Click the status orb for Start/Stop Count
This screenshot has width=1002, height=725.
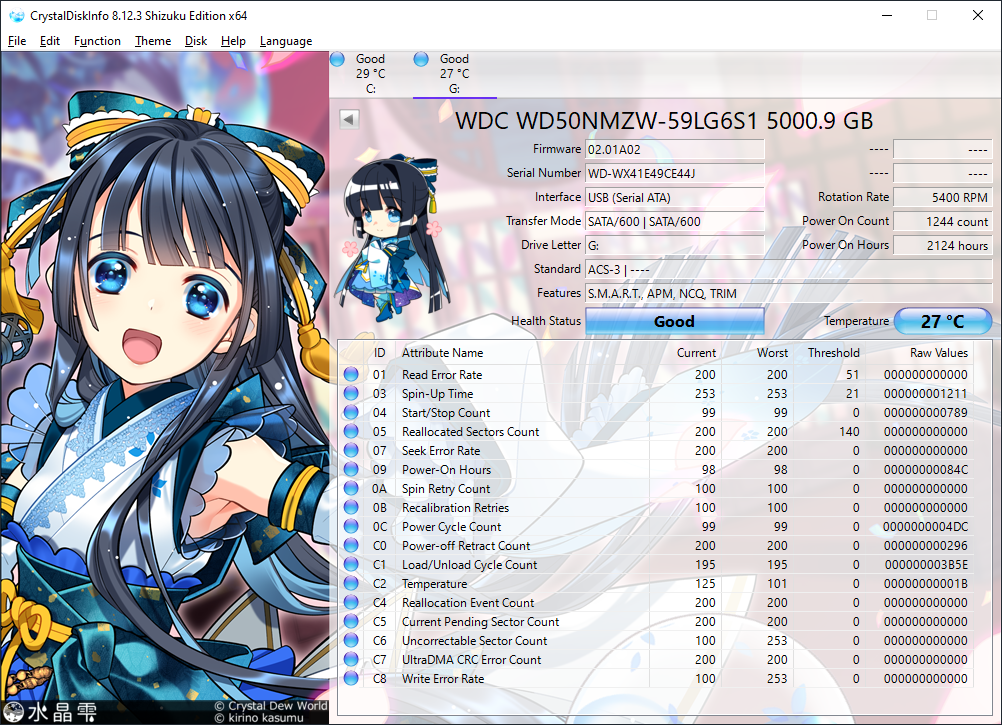(x=351, y=413)
